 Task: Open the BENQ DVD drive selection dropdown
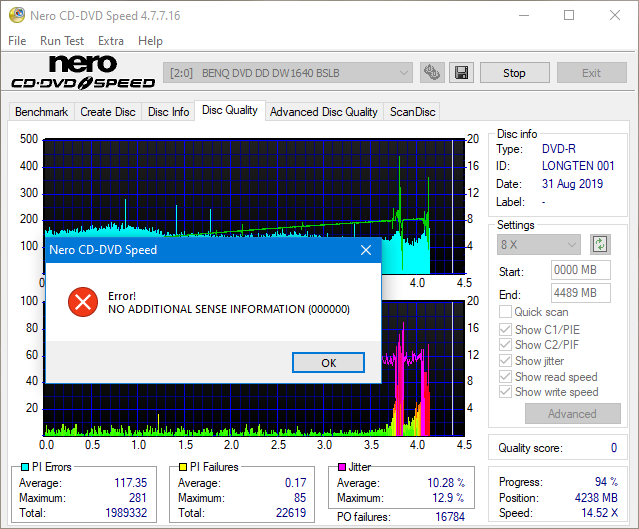tap(288, 73)
